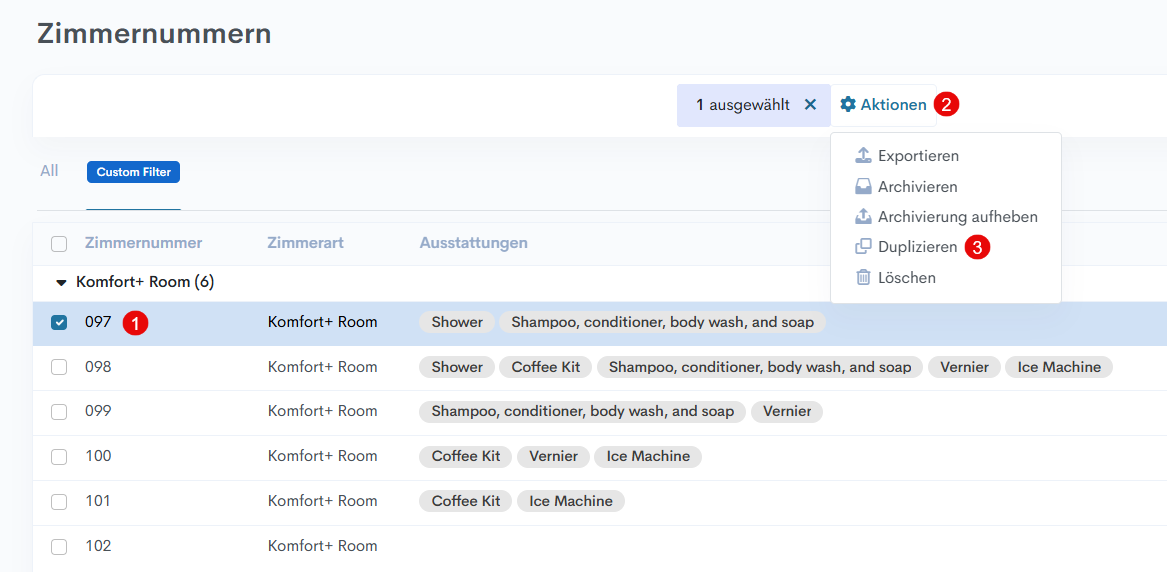Image resolution: width=1167 pixels, height=572 pixels.
Task: Switch to the All tab
Action: point(49,171)
